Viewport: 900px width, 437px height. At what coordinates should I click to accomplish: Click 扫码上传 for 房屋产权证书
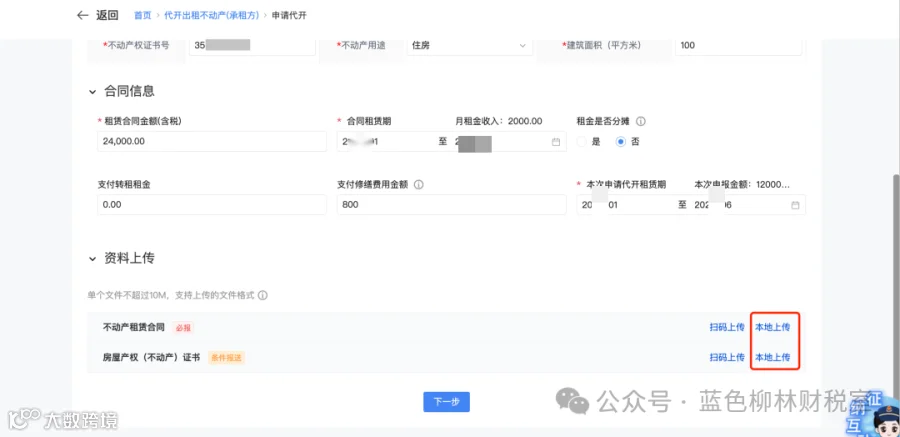click(x=727, y=357)
